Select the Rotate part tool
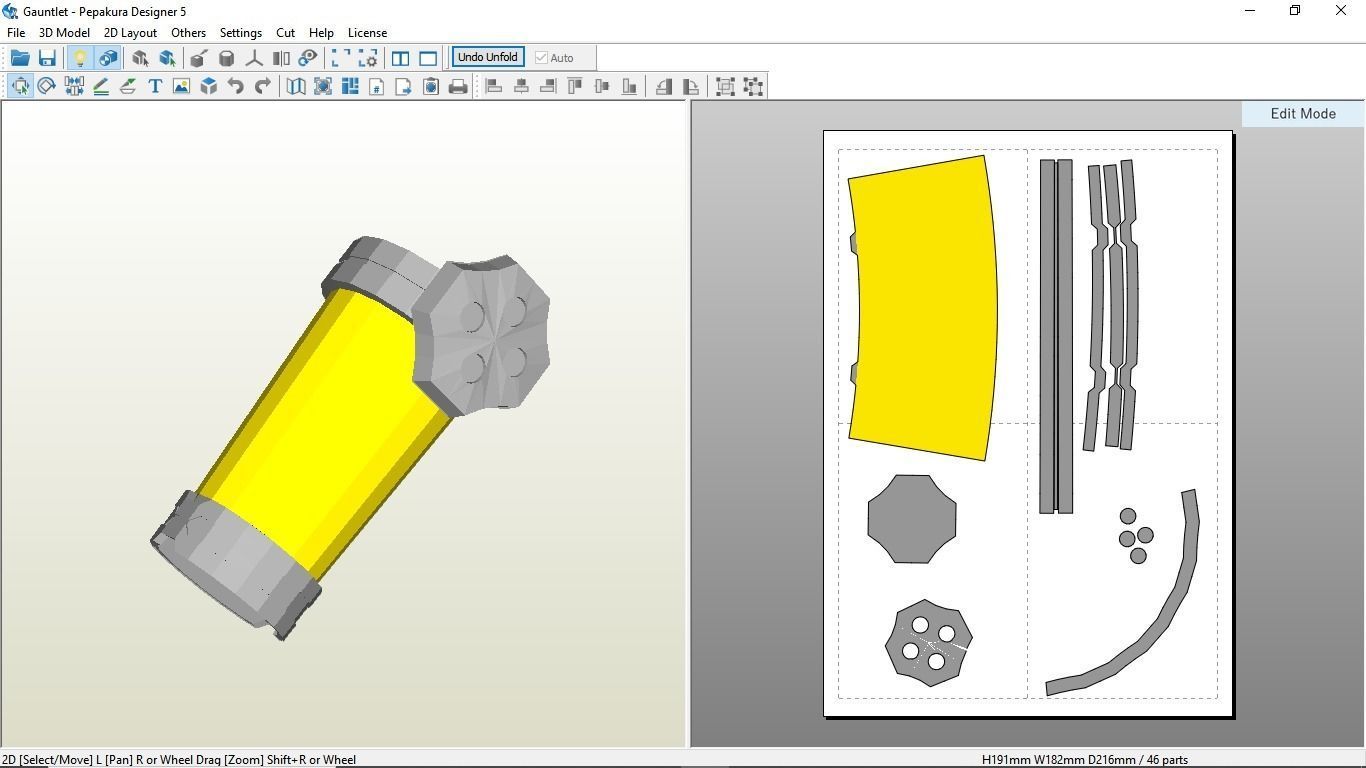The image size is (1366, 768). point(47,87)
